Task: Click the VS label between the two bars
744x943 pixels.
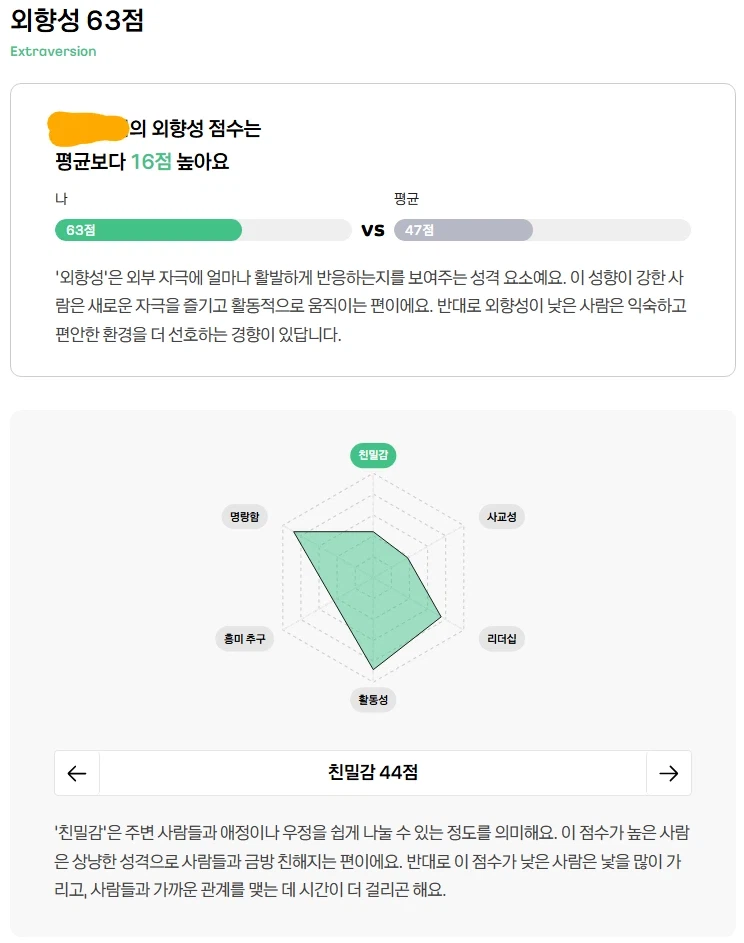Action: [x=372, y=230]
